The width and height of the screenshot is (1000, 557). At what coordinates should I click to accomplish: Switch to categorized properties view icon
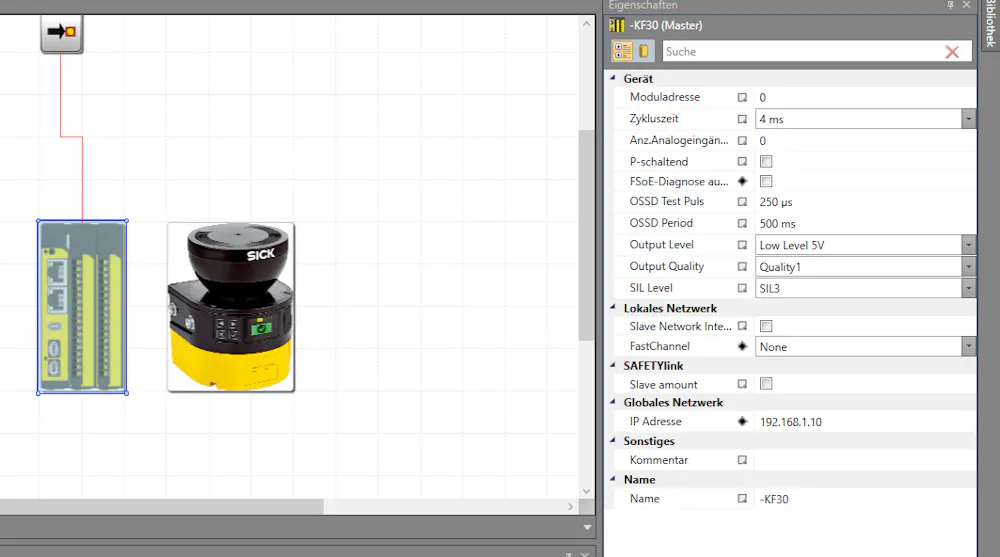[x=622, y=51]
